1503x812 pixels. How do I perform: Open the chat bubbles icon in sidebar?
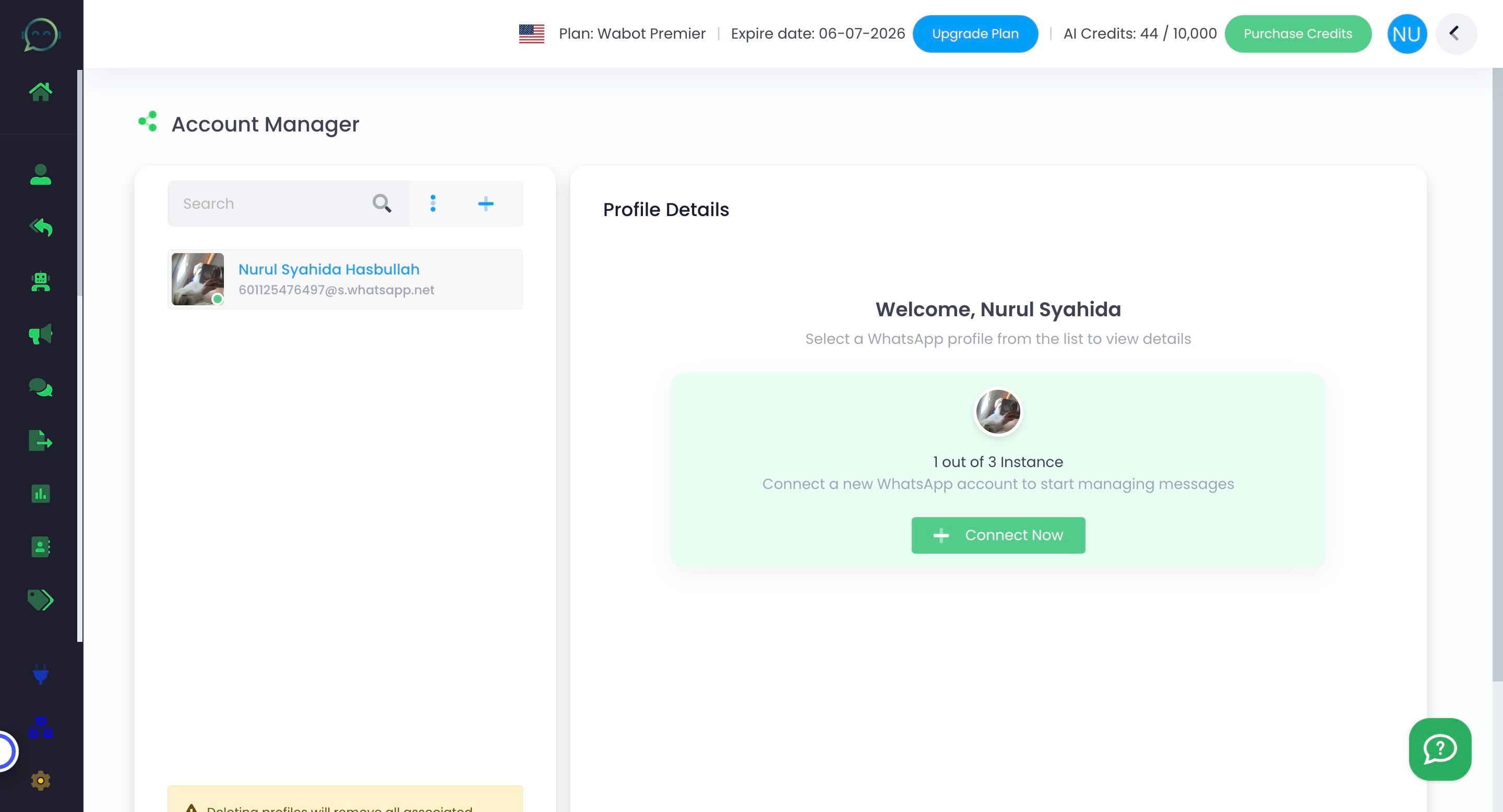[x=40, y=387]
